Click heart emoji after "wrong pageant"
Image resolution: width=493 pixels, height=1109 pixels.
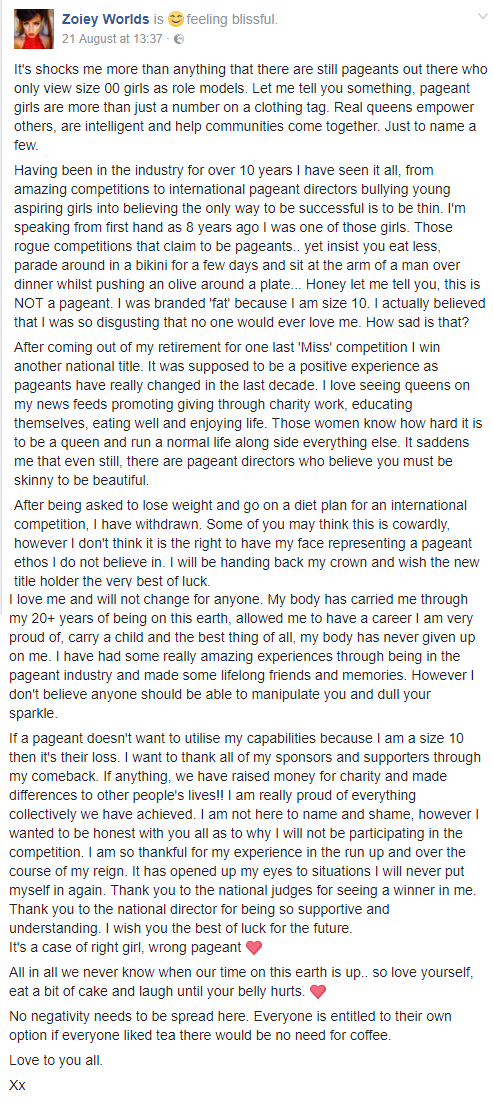[x=253, y=947]
